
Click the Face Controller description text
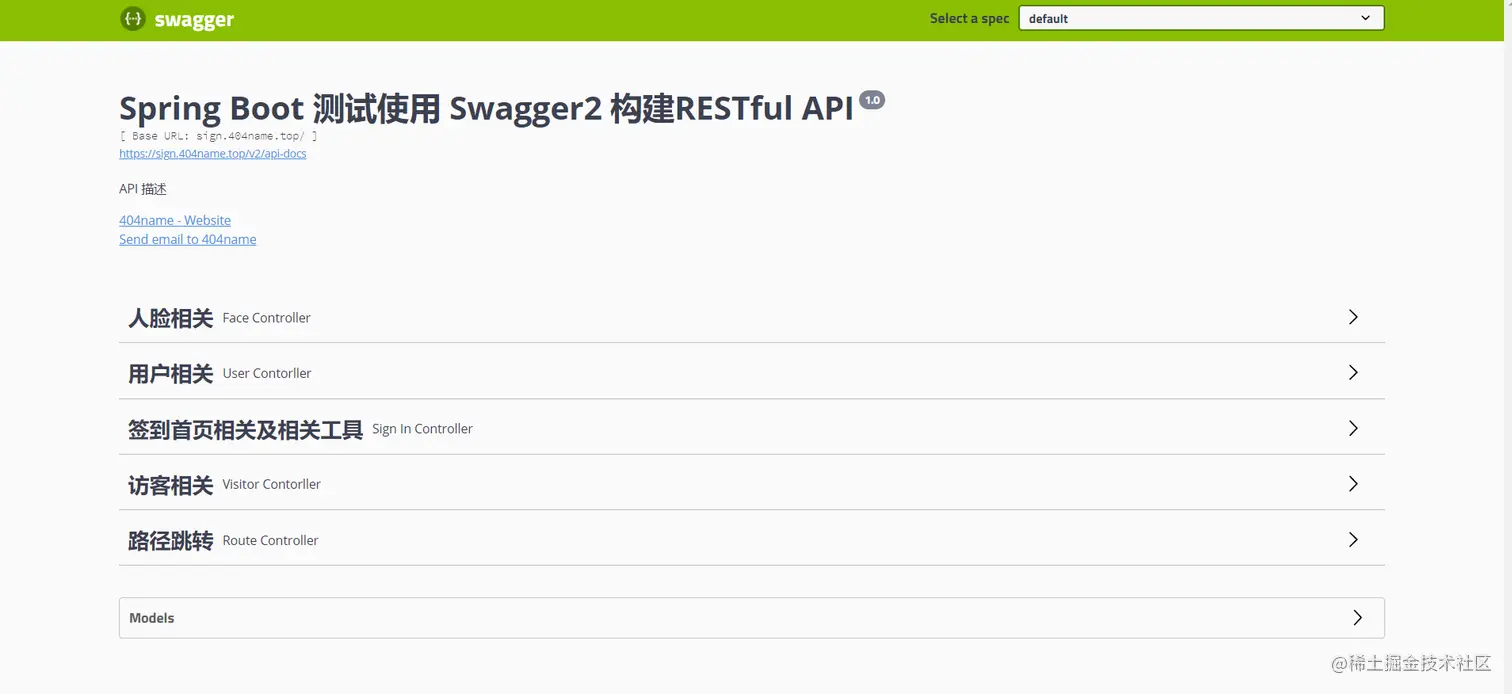tap(267, 318)
